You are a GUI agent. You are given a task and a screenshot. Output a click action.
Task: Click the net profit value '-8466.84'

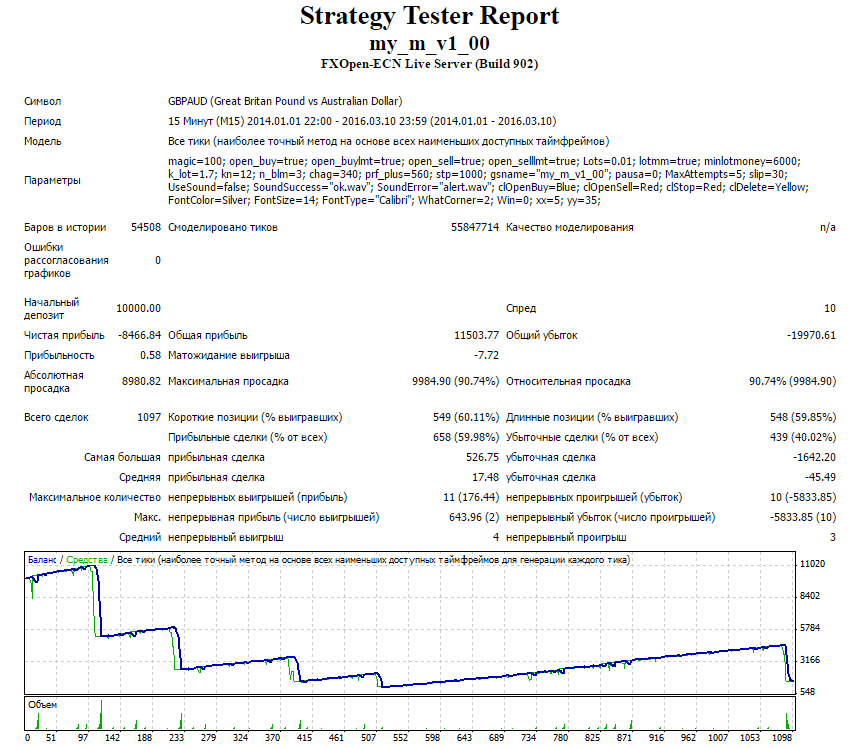(139, 335)
